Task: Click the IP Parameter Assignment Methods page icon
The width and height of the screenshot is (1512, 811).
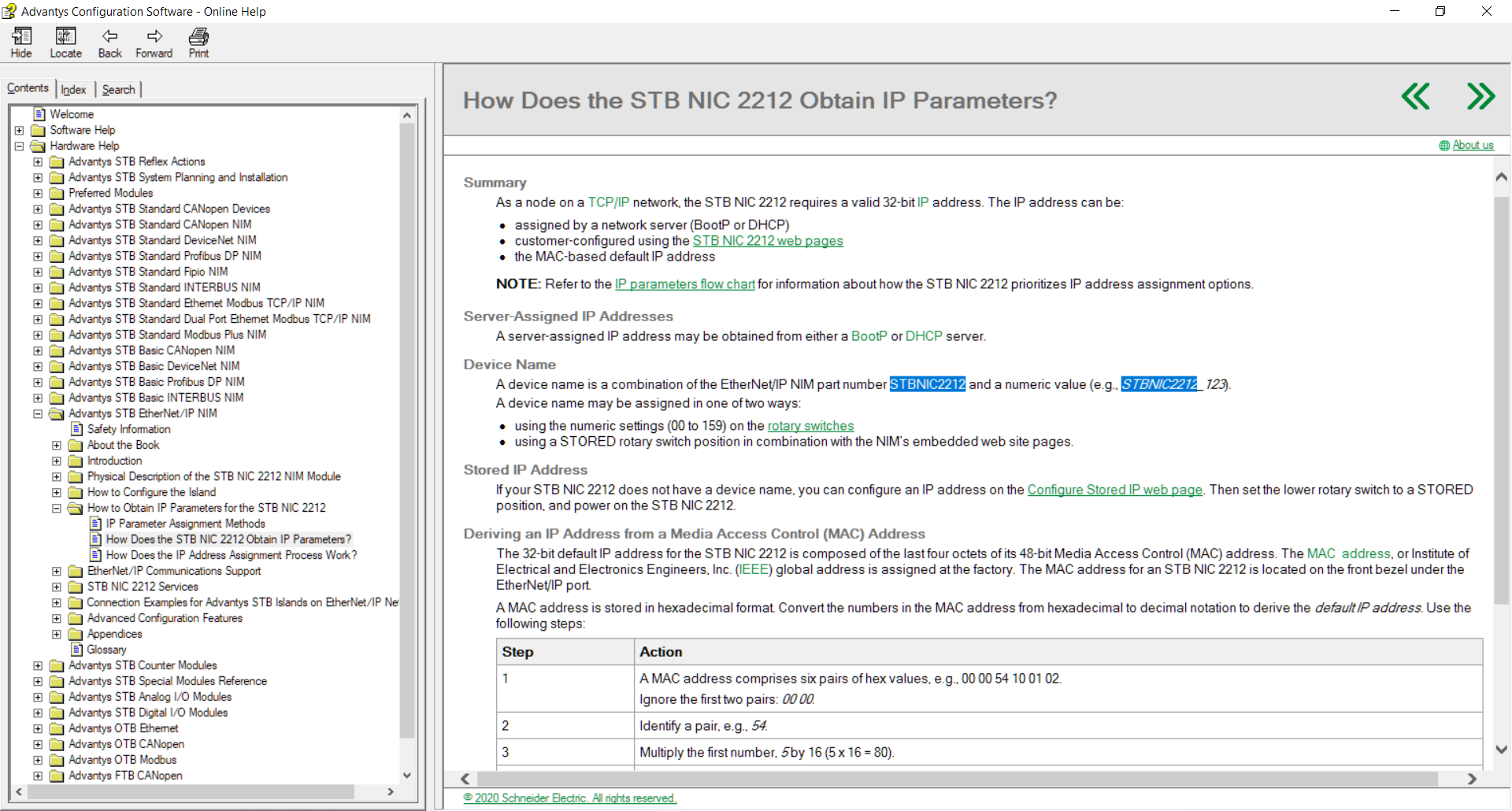Action: click(96, 524)
